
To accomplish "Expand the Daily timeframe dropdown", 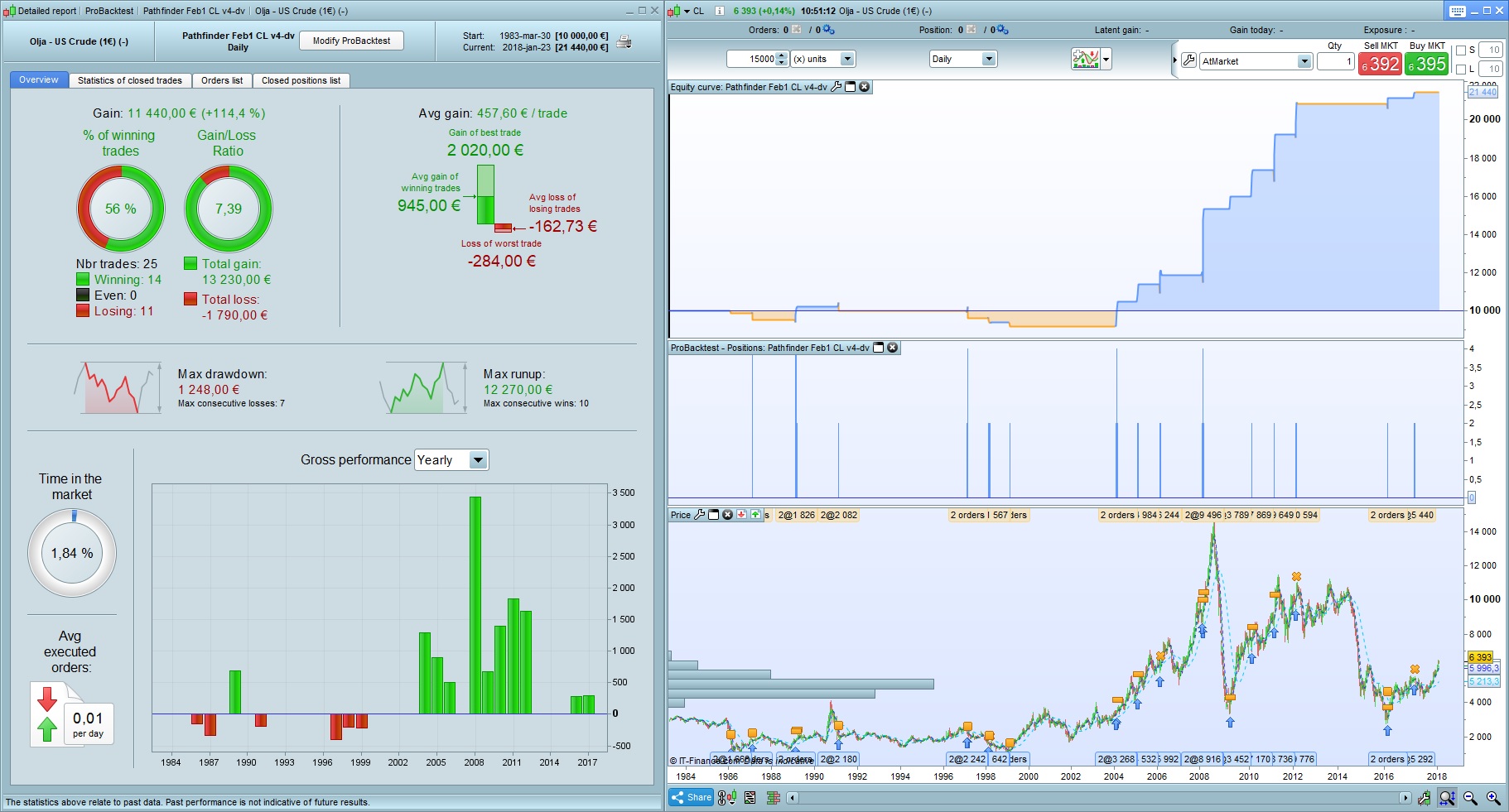I will point(963,59).
